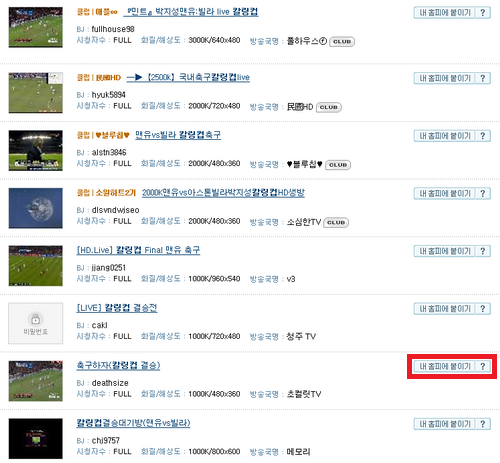
Task: Click the pitch thumbnail for jiang0251's broadcast
Action: tap(36, 266)
